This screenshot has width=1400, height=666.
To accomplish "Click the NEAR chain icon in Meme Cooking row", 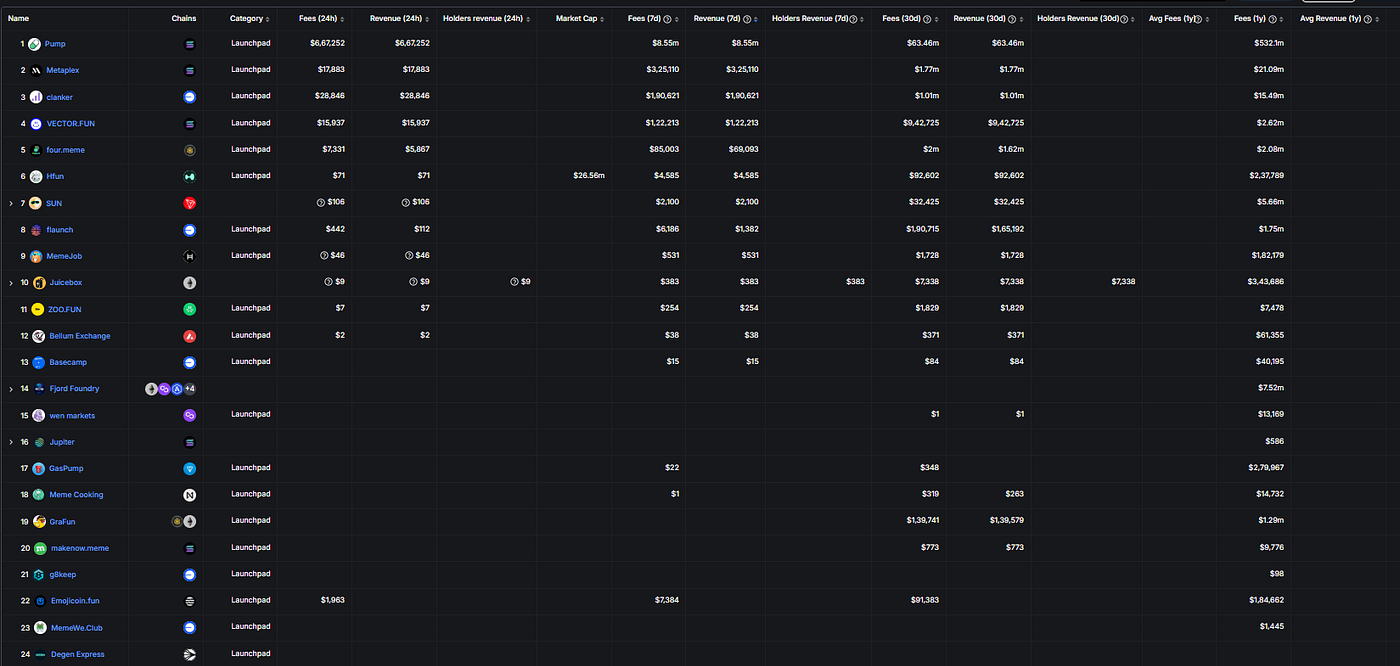I will (190, 495).
